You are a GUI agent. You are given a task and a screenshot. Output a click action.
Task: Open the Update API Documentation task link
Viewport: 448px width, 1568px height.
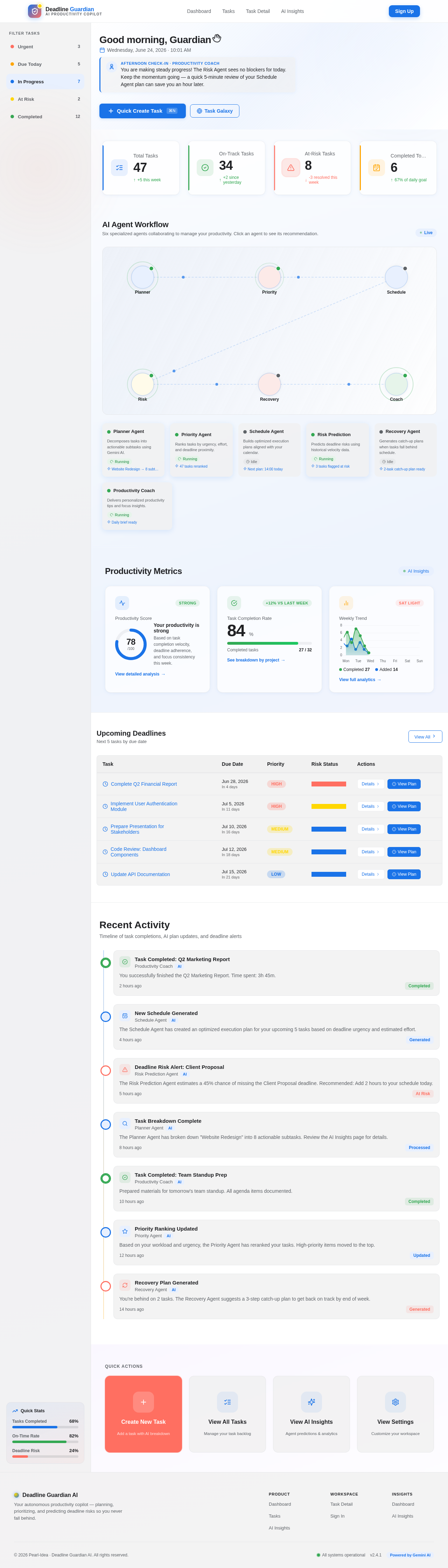tap(140, 874)
